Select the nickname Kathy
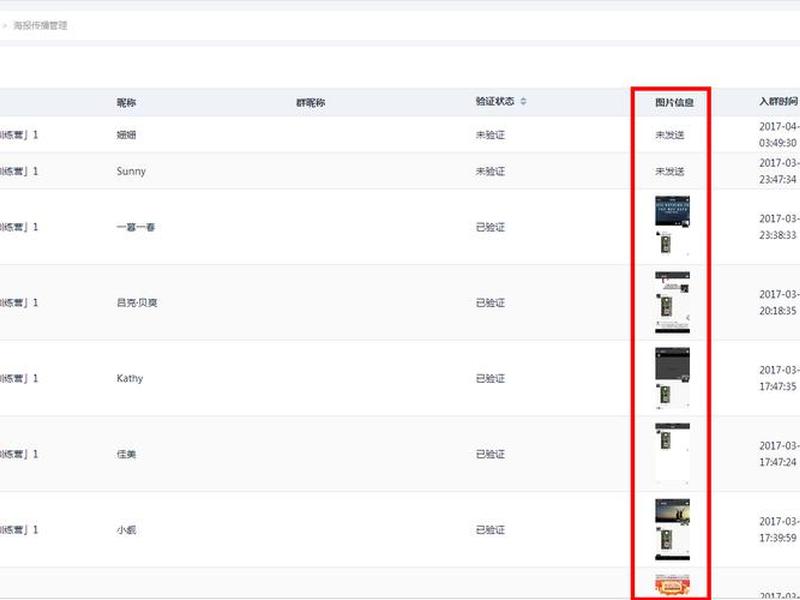The height and width of the screenshot is (600, 800). point(130,379)
